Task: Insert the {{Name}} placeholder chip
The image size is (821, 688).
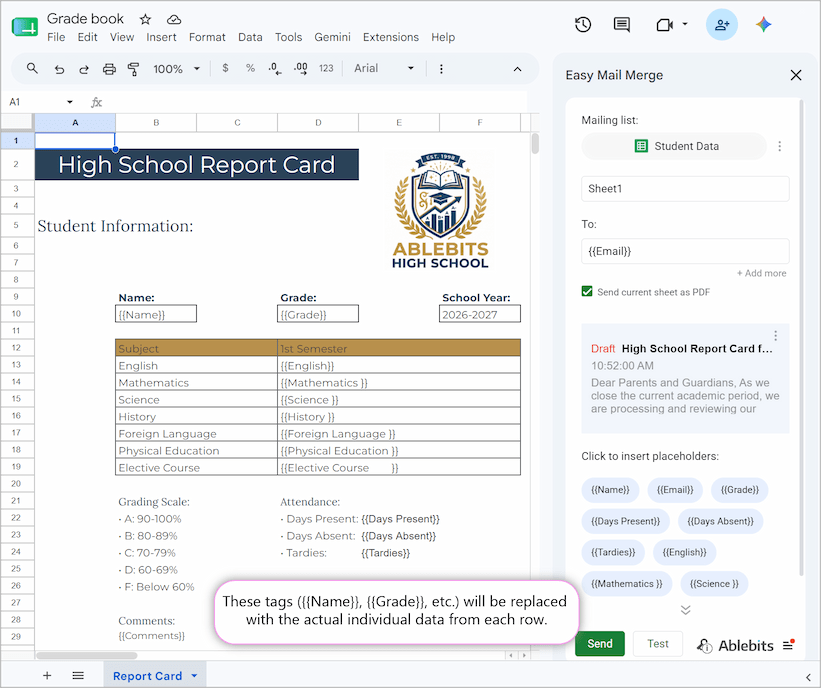Action: click(610, 490)
